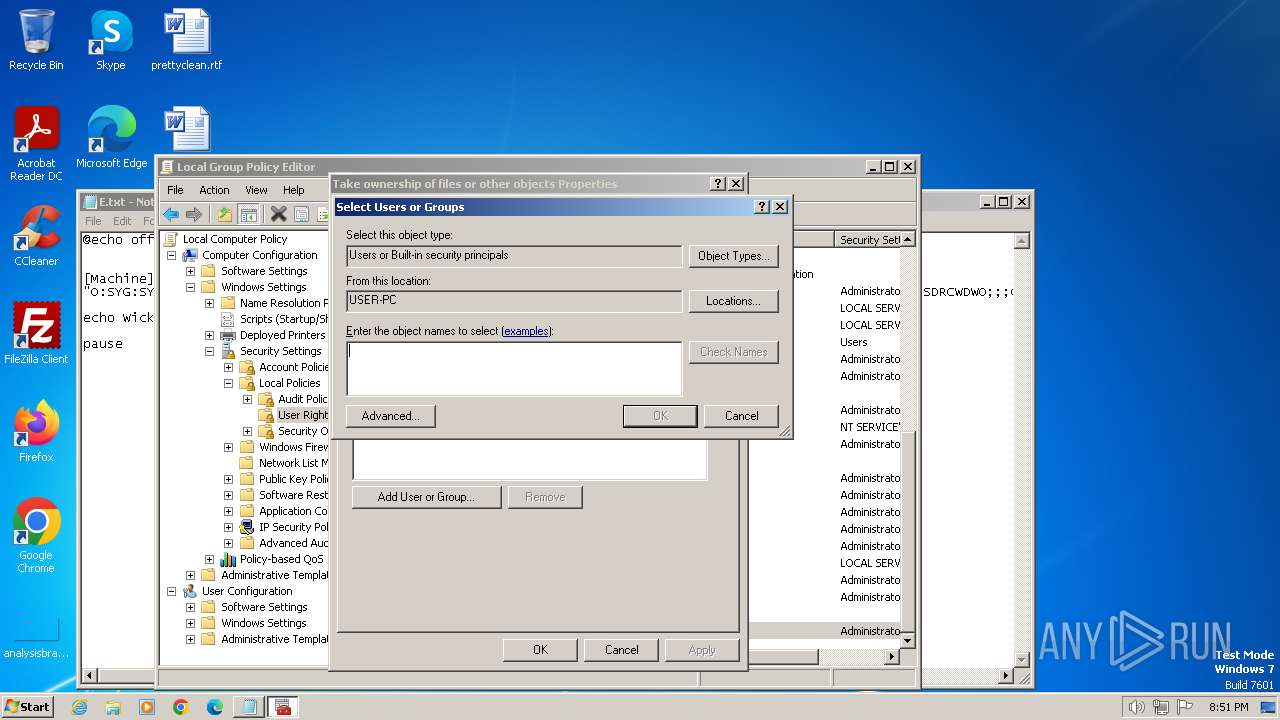Click scroll down arrow in policy list
Screen dimensions: 1280x720
908,640
